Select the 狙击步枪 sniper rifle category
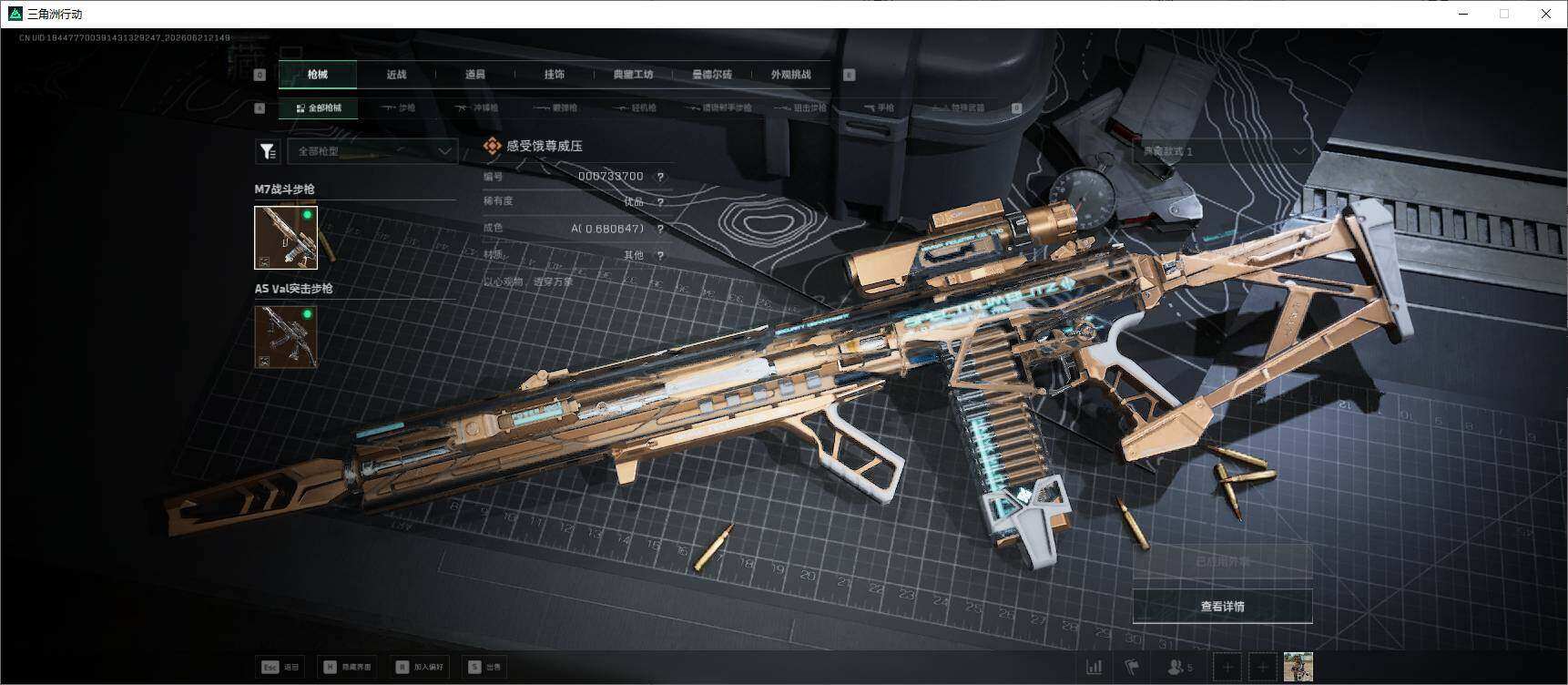Image resolution: width=1568 pixels, height=685 pixels. (x=801, y=108)
